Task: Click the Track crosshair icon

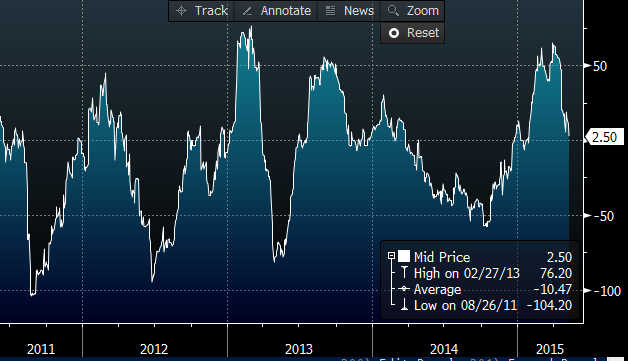Action: (181, 11)
